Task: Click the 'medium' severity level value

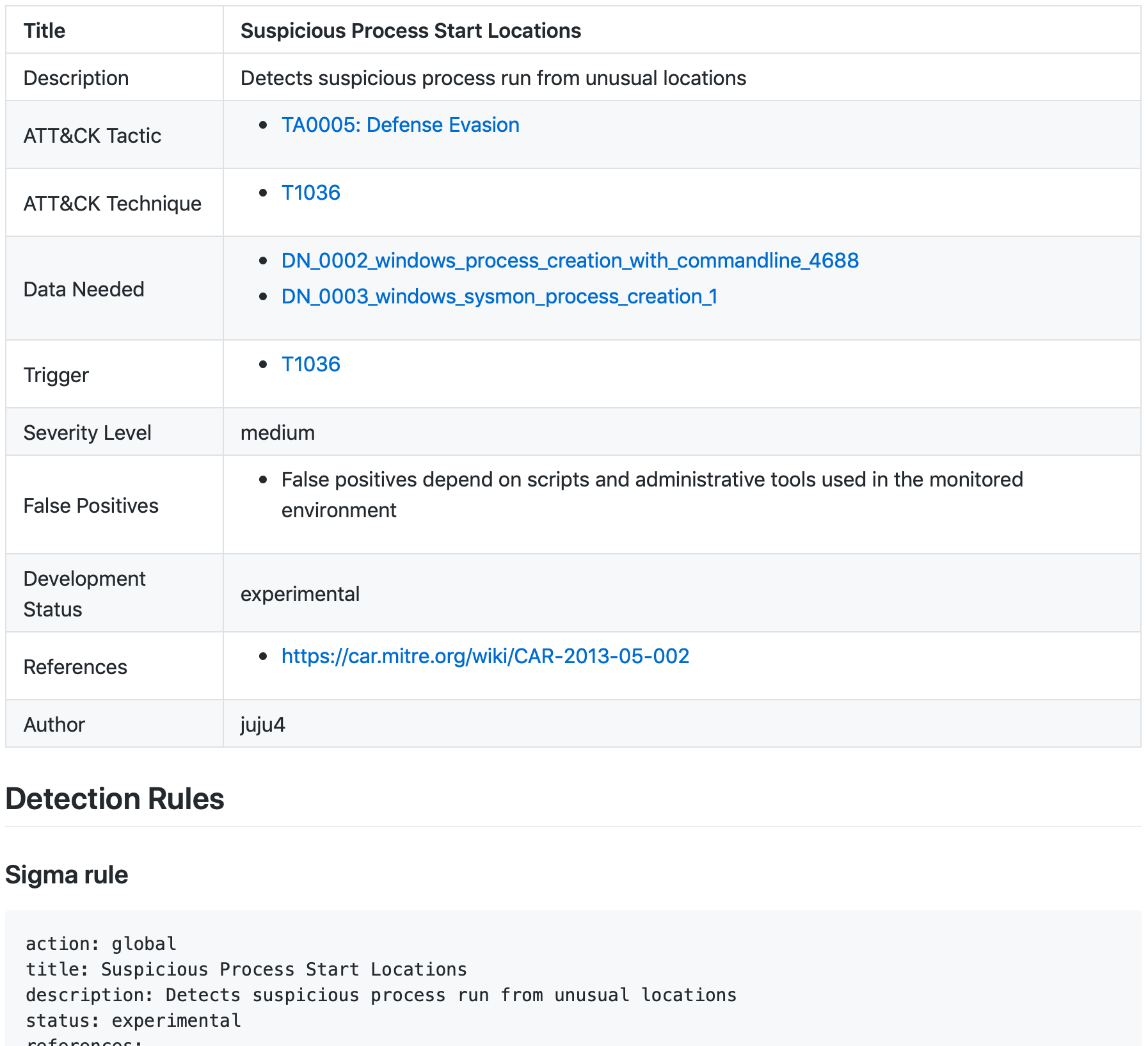Action: click(277, 433)
